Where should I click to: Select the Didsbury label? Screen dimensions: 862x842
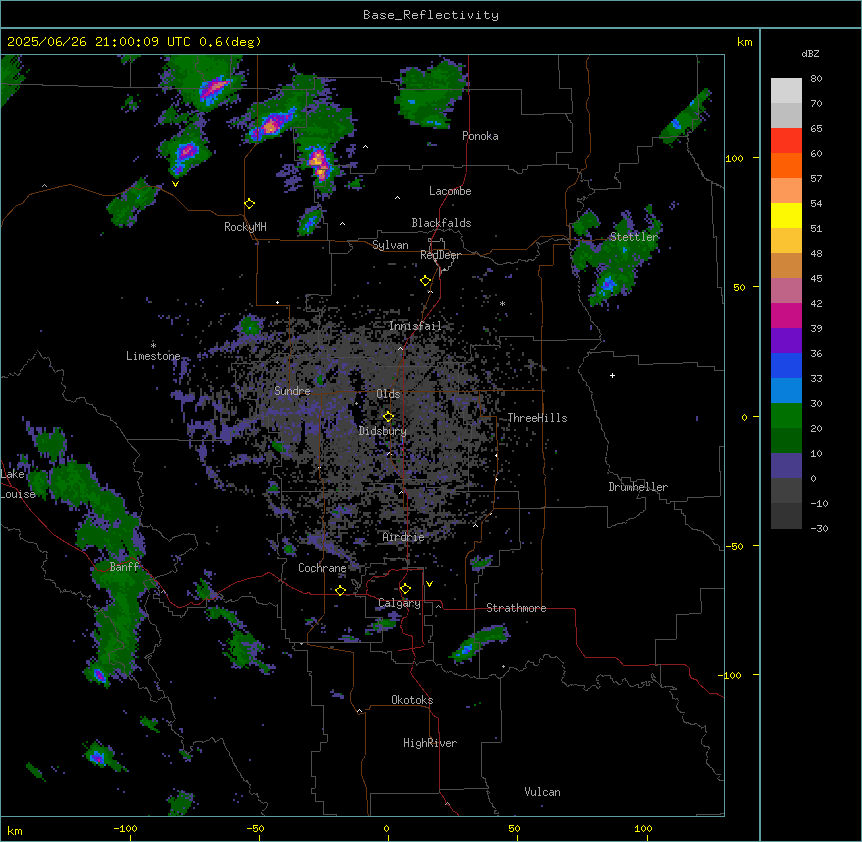[x=383, y=431]
